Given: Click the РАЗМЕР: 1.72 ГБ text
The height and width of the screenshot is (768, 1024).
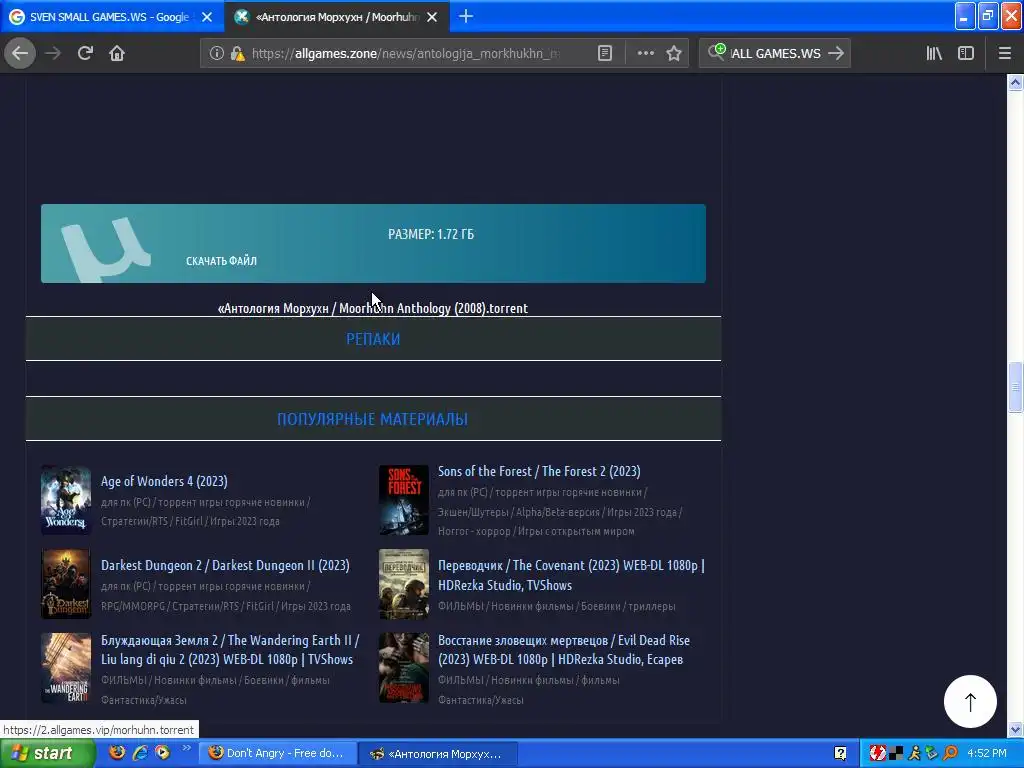Looking at the screenshot, I should [431, 234].
